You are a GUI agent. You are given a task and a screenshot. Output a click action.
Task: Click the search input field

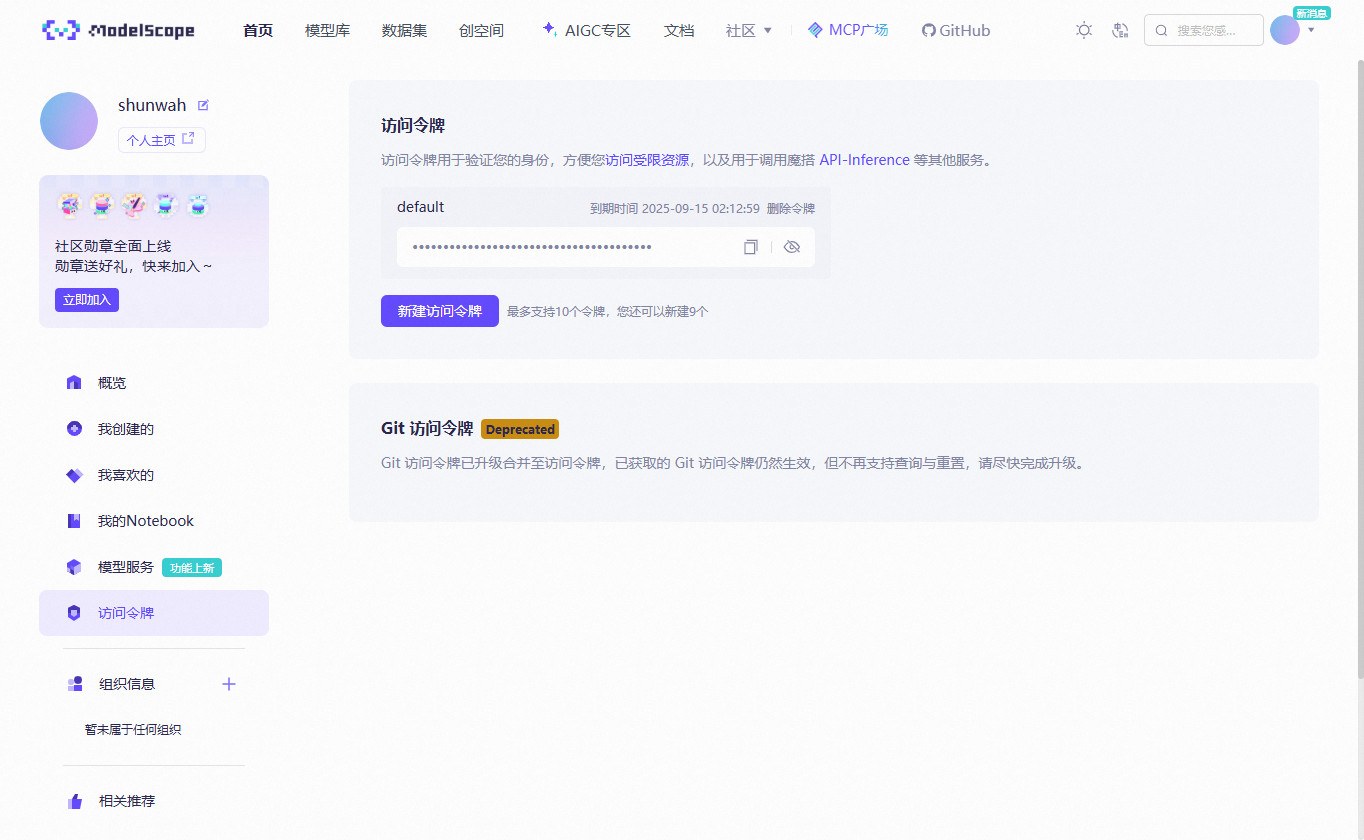tap(1203, 30)
